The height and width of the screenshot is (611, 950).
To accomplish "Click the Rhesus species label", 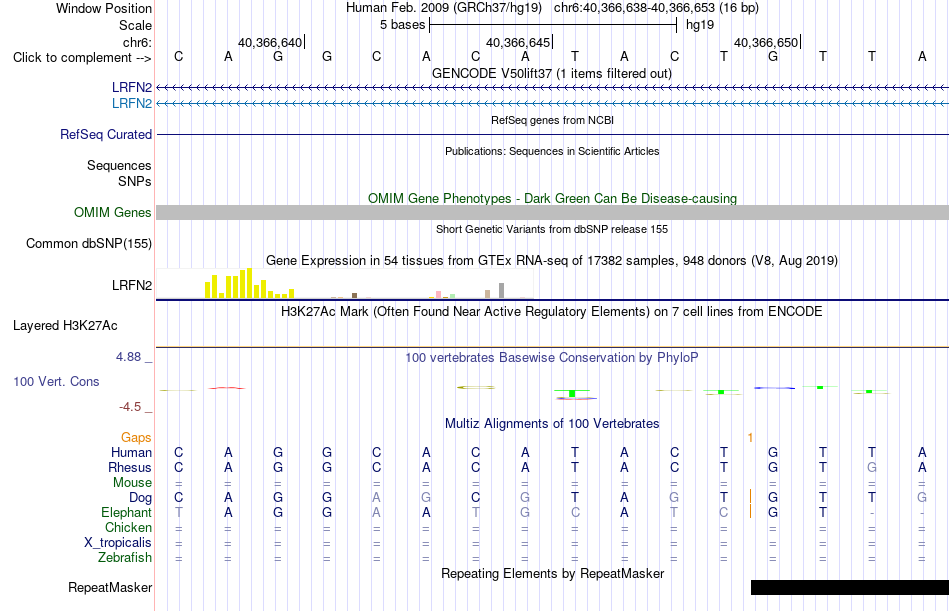I will [x=130, y=468].
